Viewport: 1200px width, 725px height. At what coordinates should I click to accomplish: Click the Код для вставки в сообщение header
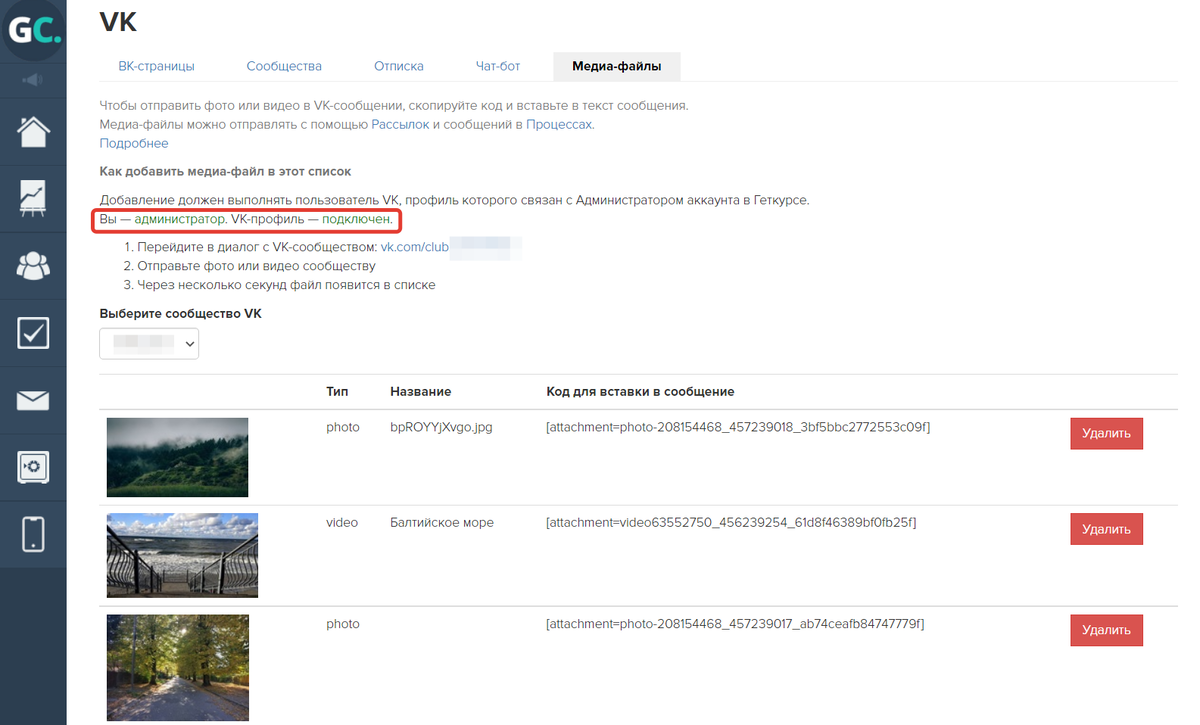click(640, 391)
